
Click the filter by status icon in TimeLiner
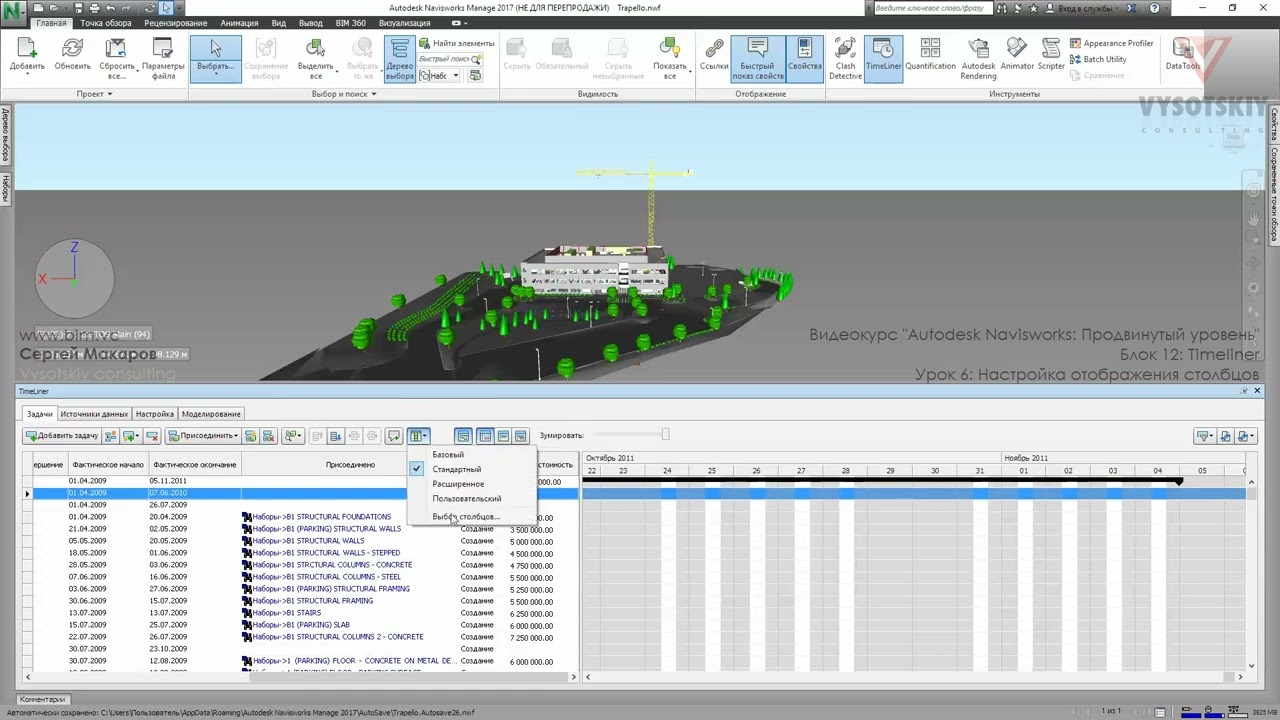(x=1204, y=436)
